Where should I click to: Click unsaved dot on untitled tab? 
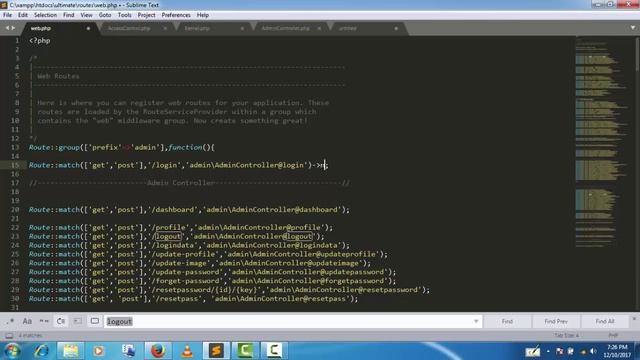pos(396,29)
